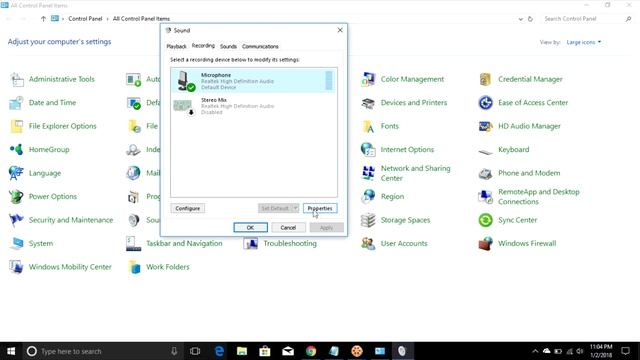Open Taskbar and Navigation icon
The image size is (640, 360).
(x=134, y=243)
